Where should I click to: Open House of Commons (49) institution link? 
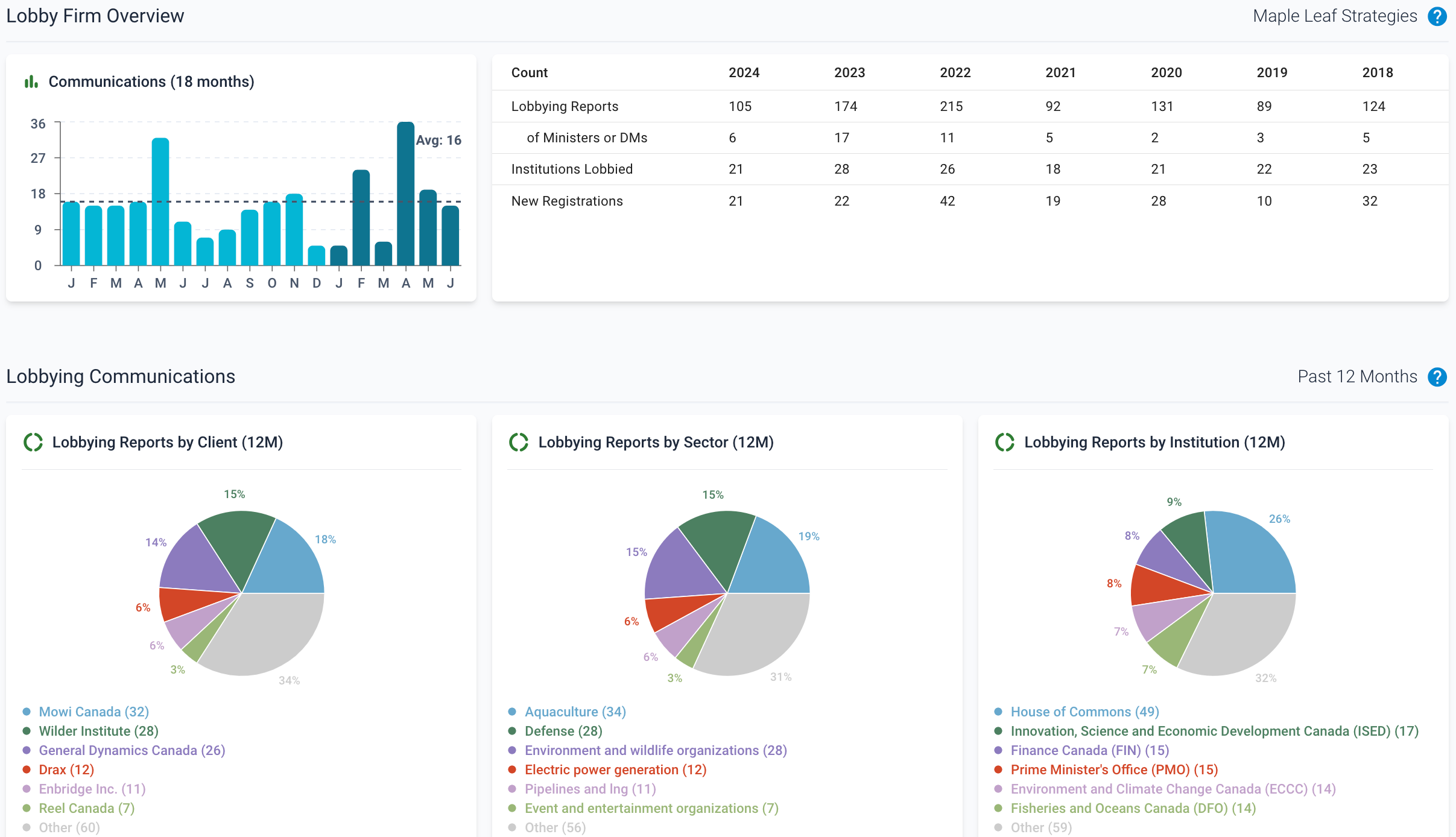click(x=1084, y=712)
